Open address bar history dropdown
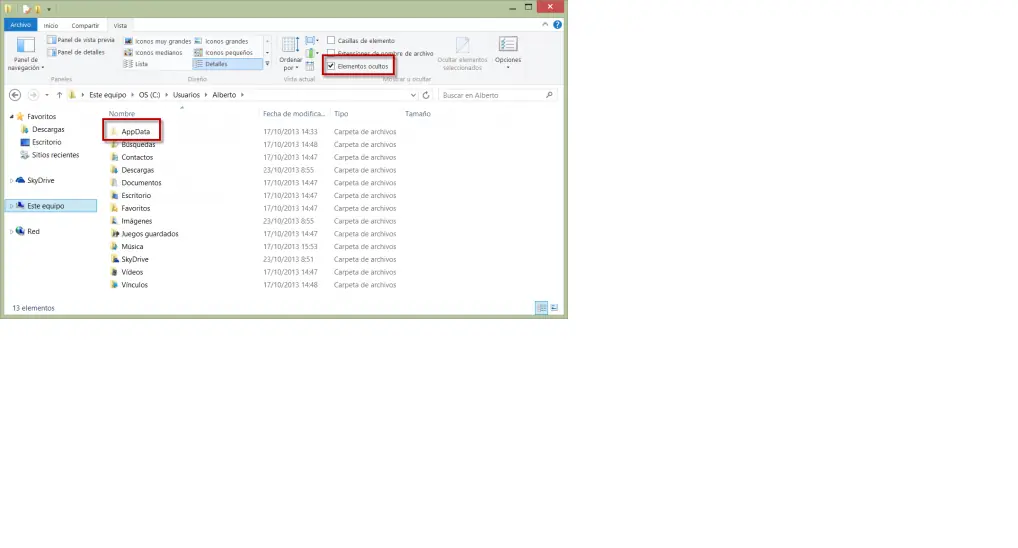 coord(413,95)
